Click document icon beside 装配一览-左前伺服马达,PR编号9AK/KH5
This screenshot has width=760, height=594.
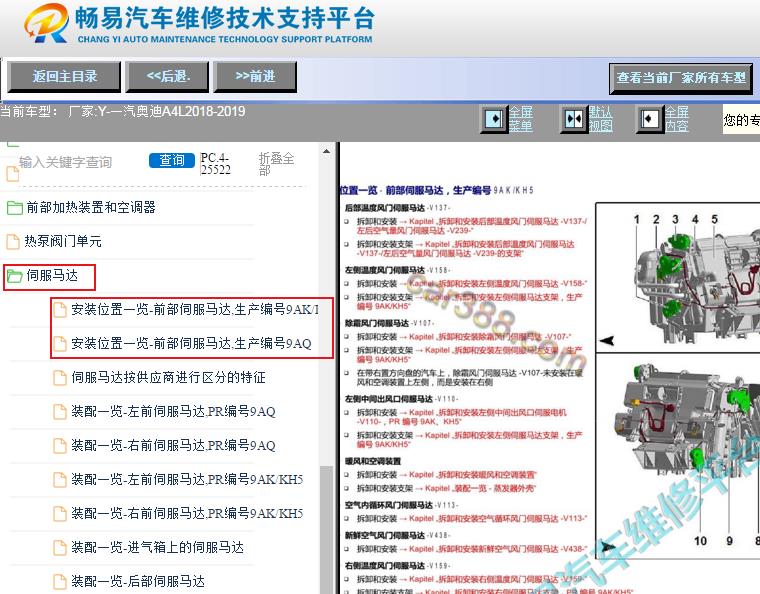coord(60,480)
